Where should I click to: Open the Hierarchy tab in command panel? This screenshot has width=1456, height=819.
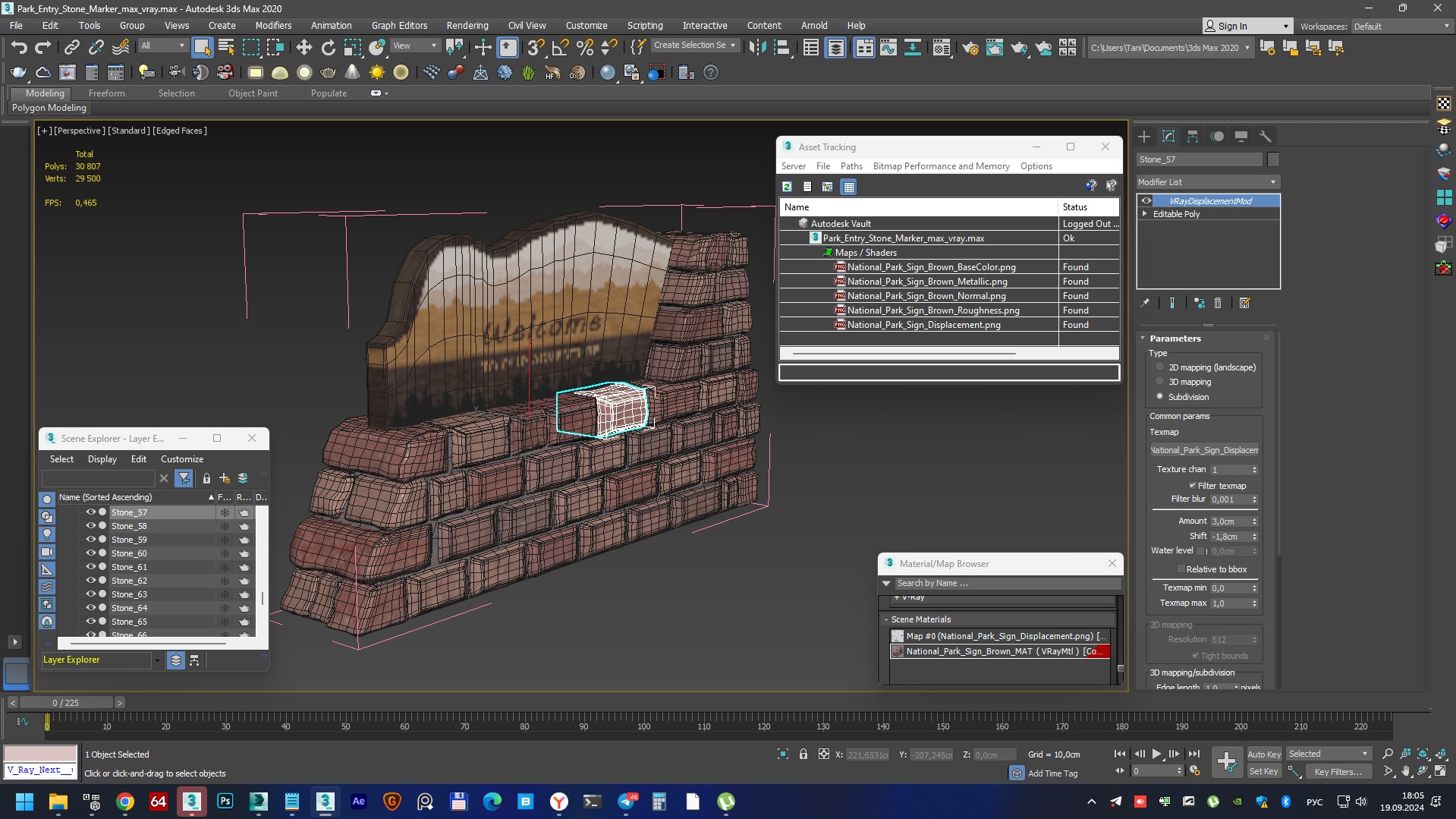[x=1193, y=137]
